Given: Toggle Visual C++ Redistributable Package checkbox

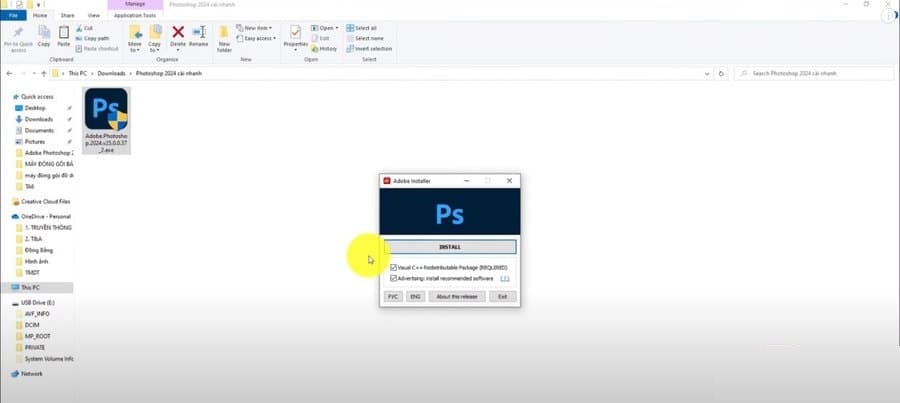Looking at the screenshot, I should (393, 268).
